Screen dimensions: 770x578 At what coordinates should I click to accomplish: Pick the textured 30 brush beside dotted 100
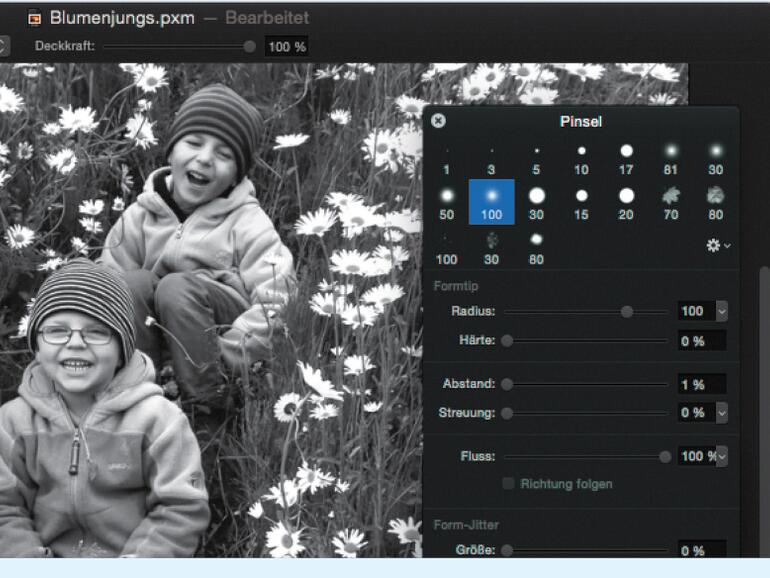coord(492,248)
